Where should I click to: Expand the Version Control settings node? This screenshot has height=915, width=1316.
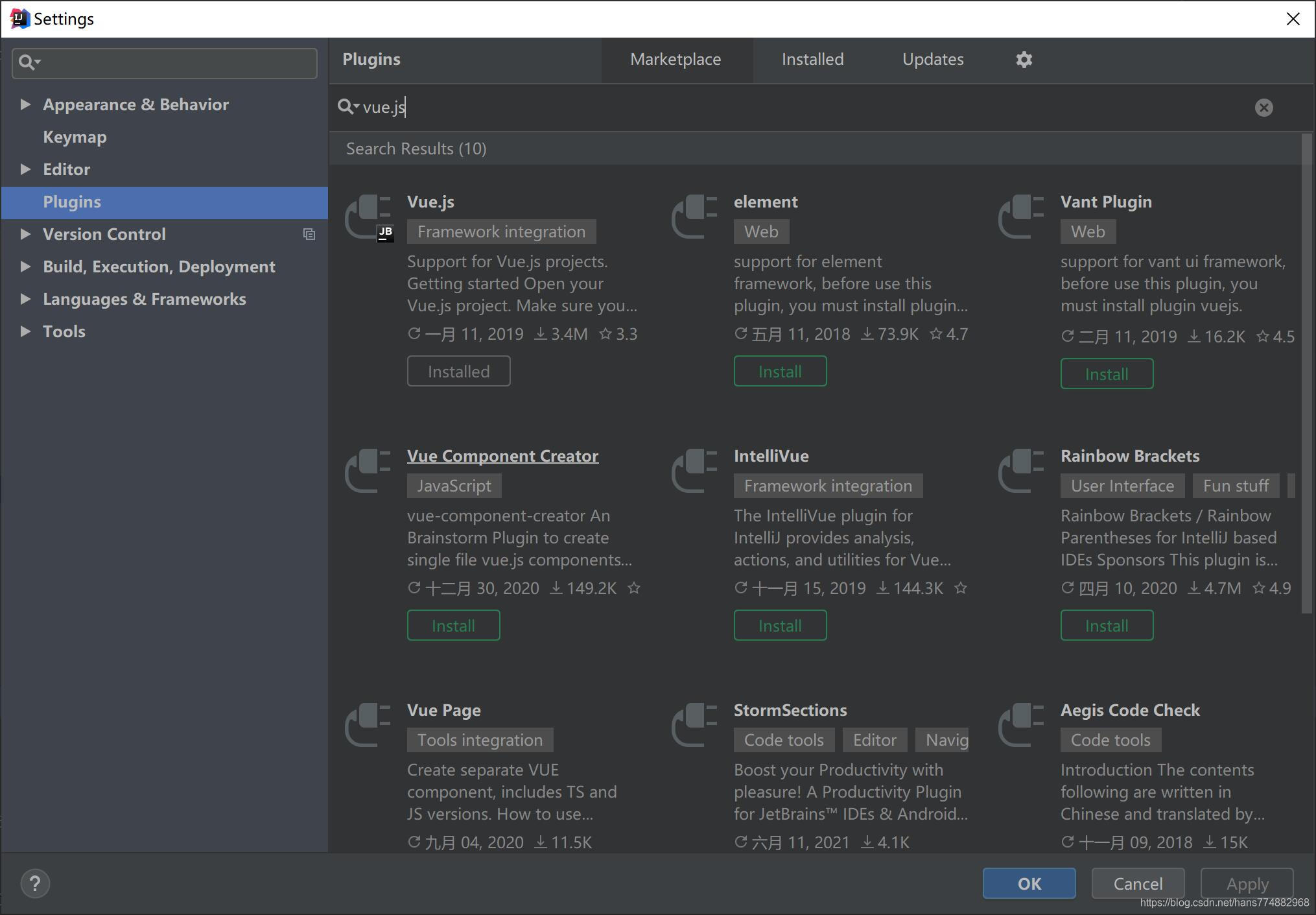click(25, 234)
